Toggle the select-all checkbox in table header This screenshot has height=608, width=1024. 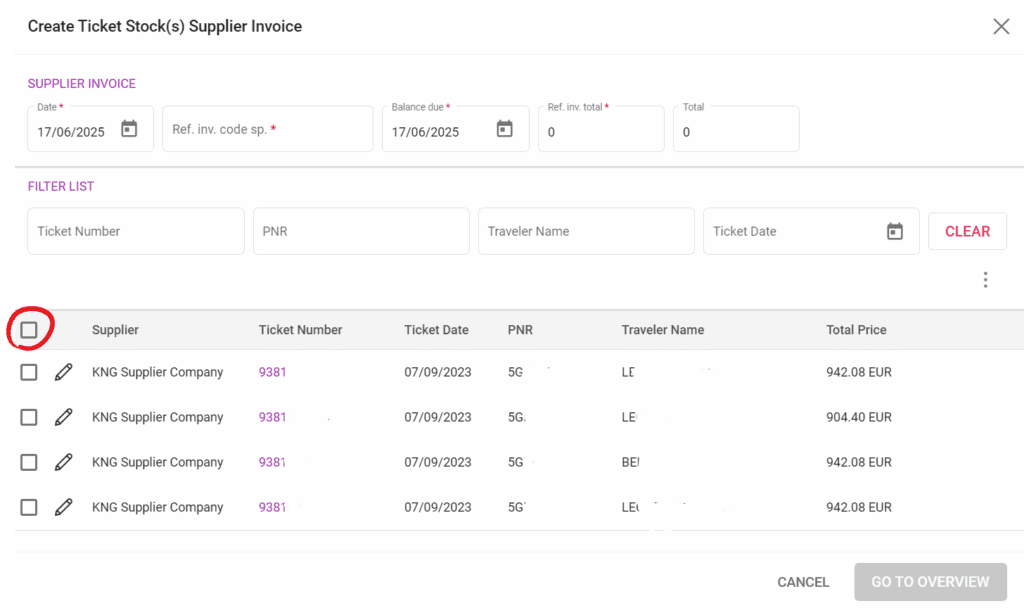pos(29,330)
